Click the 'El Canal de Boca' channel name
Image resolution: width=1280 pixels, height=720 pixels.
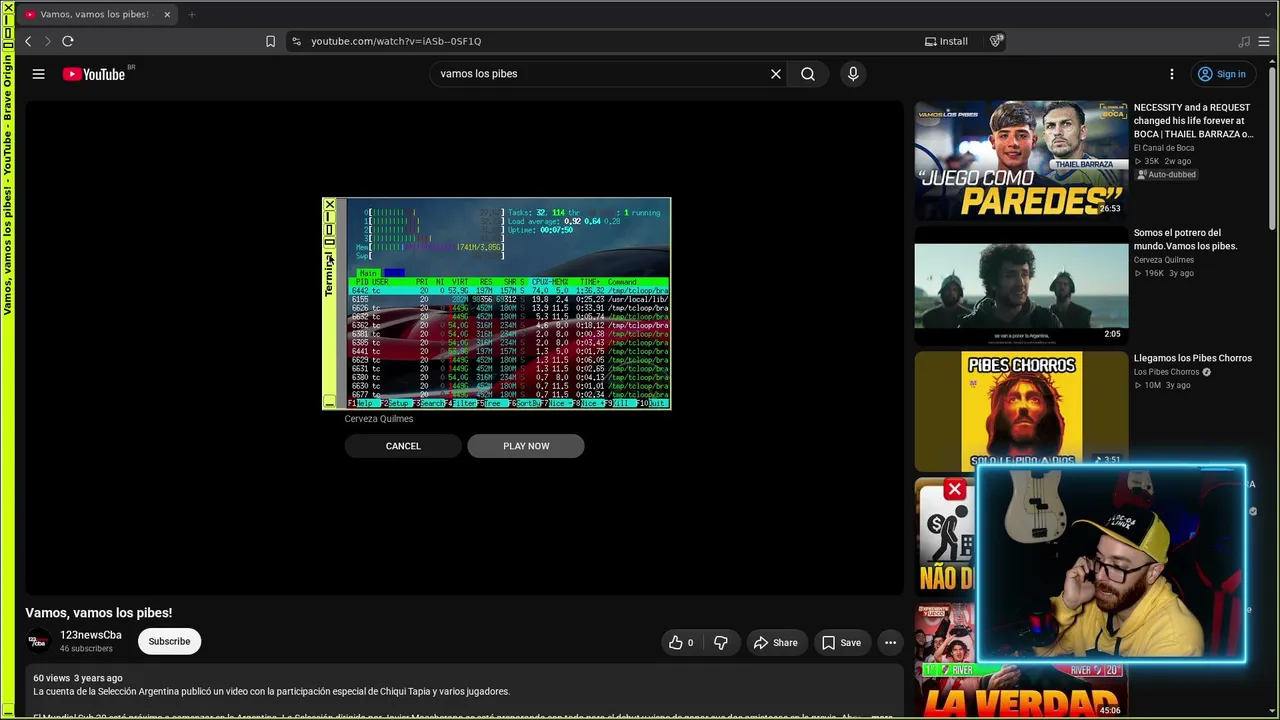(x=1164, y=148)
